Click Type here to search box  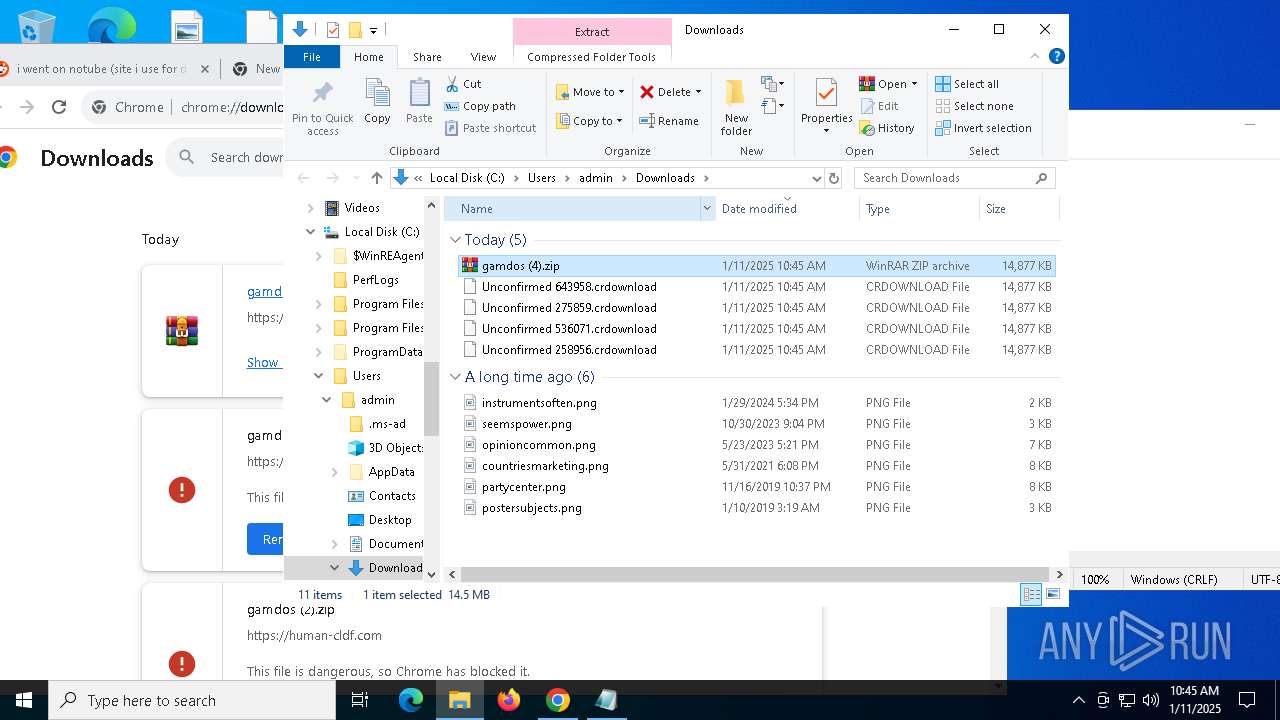pyautogui.click(x=192, y=701)
